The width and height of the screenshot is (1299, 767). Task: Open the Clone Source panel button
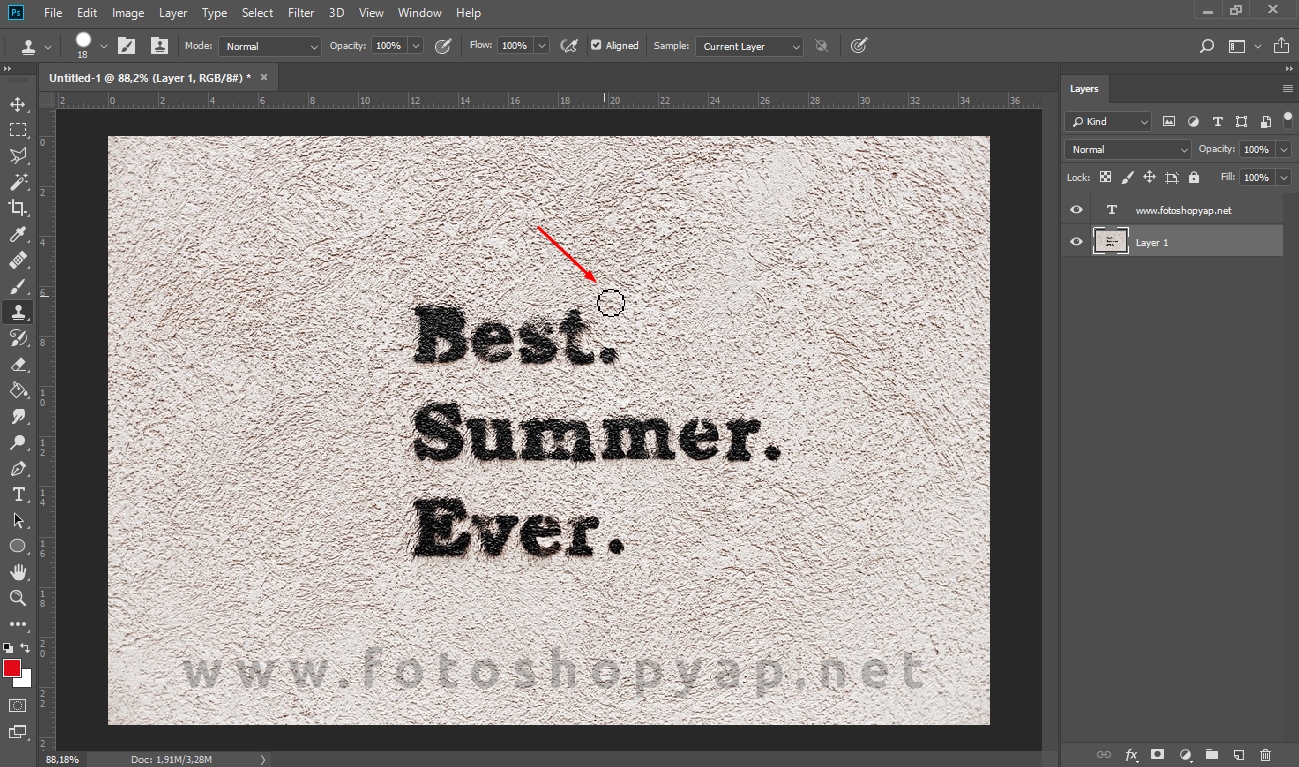click(159, 46)
